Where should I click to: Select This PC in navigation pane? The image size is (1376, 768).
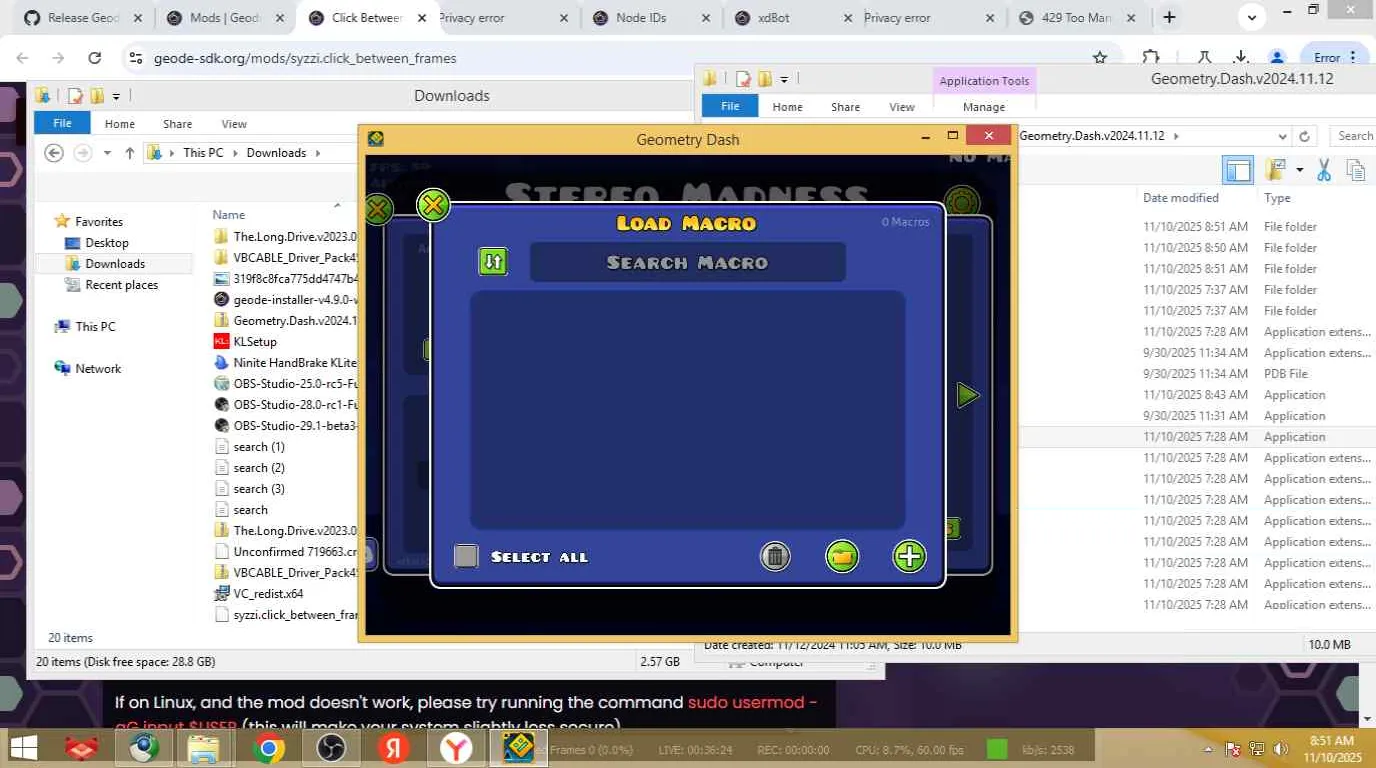(95, 327)
